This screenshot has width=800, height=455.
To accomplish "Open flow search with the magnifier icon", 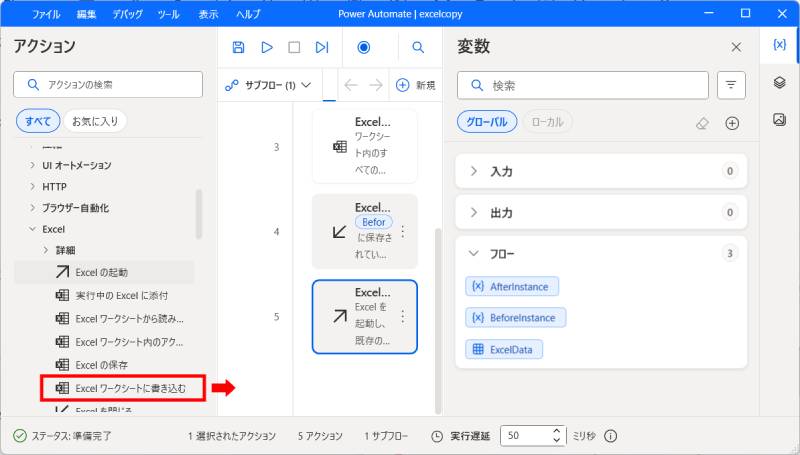I will pyautogui.click(x=418, y=47).
